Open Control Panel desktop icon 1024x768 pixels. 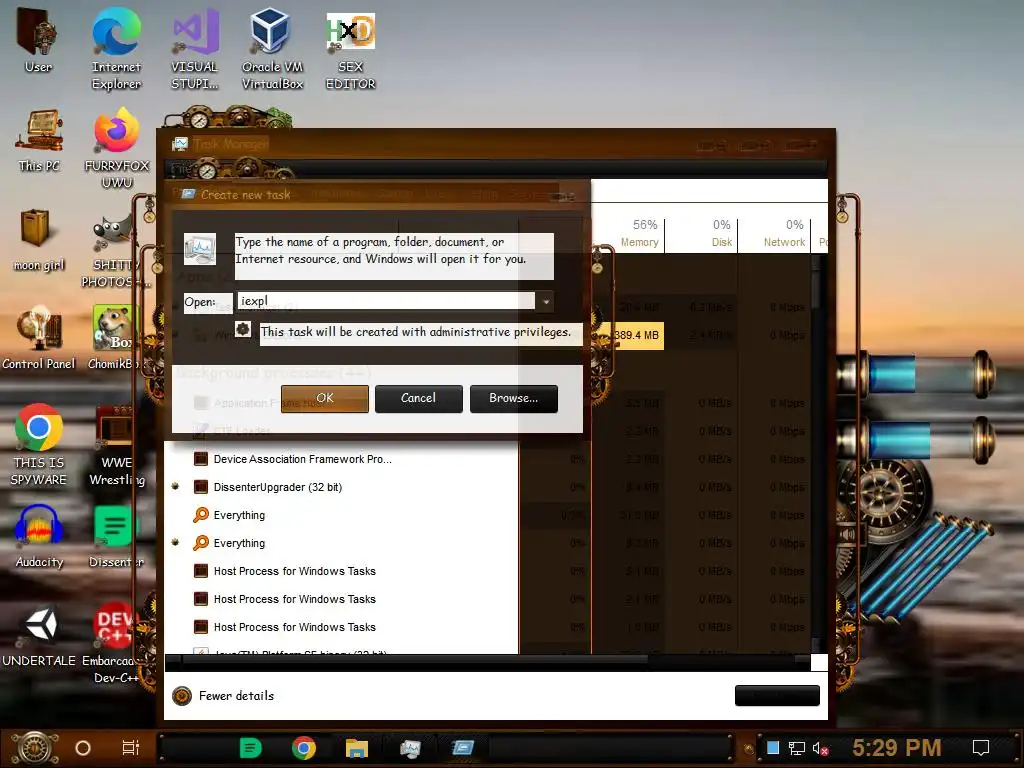click(39, 338)
